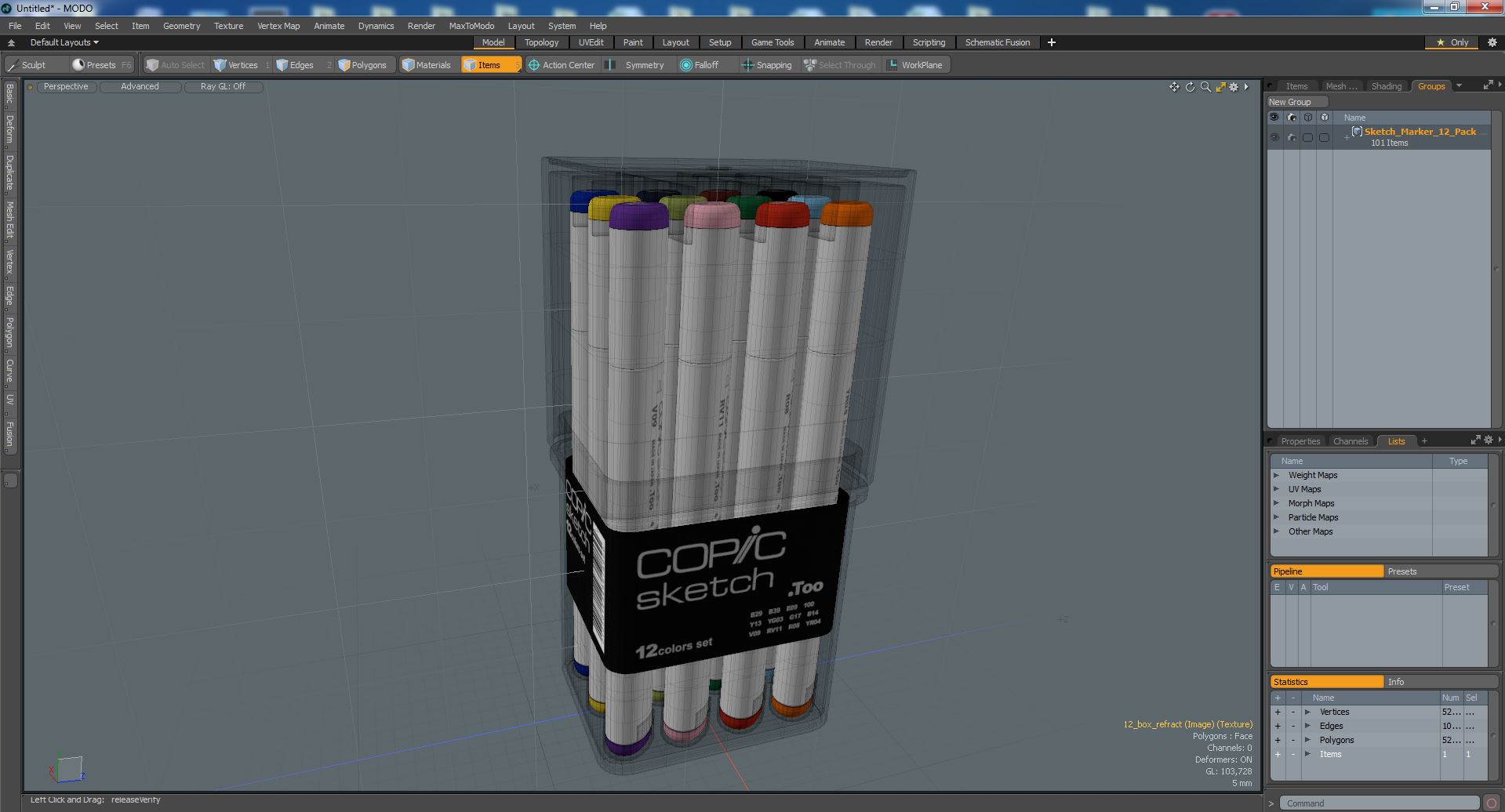1505x812 pixels.
Task: Check the first box in Sketch_Marker_12_Pack row
Action: coord(1307,137)
